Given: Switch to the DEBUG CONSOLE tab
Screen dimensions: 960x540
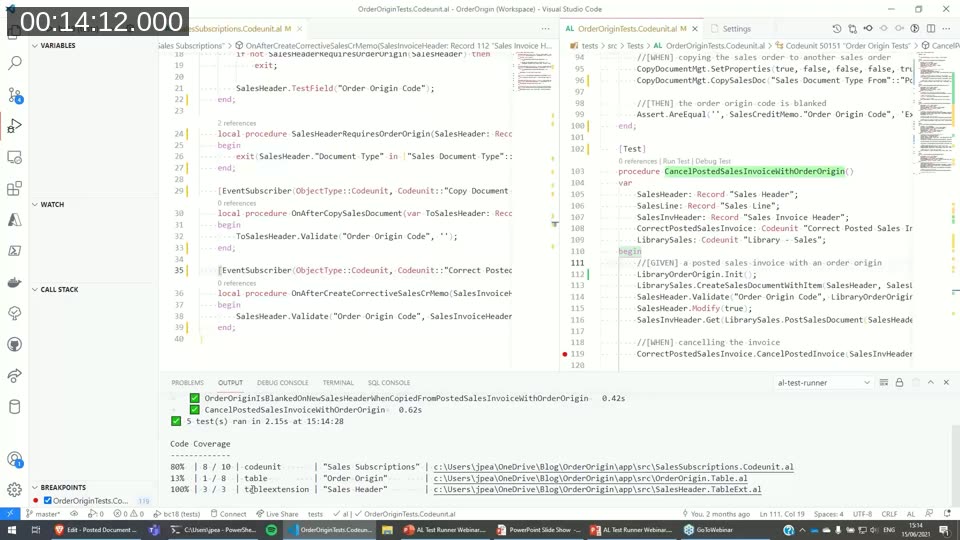Looking at the screenshot, I should [x=282, y=383].
